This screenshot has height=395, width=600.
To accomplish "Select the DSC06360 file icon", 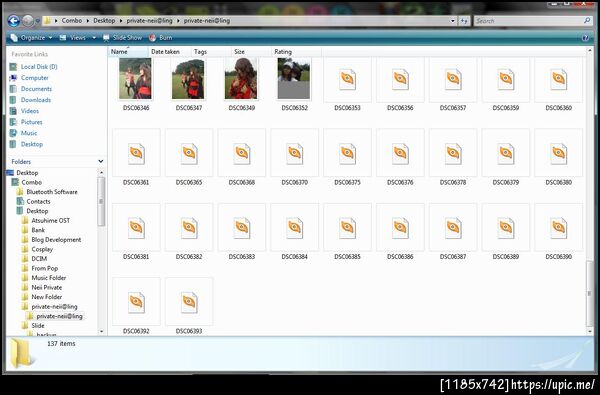I will (559, 80).
